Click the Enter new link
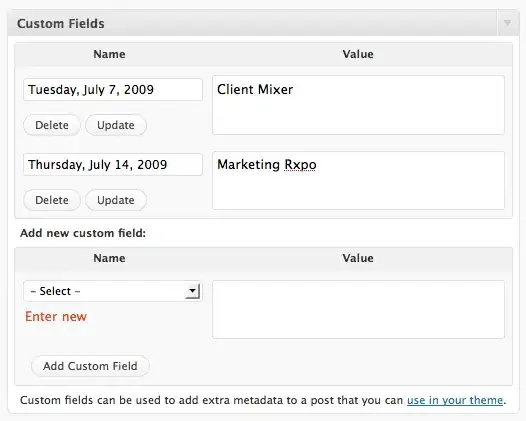 56,316
